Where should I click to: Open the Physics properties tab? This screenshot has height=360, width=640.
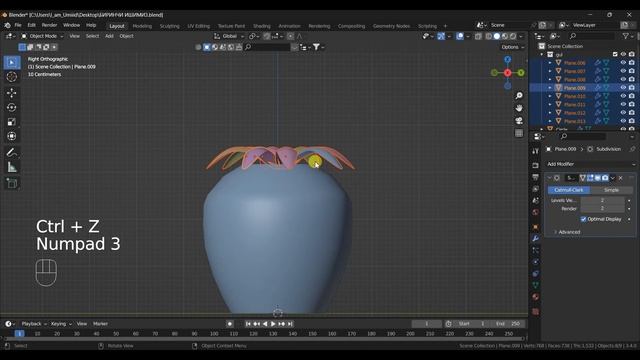click(536, 262)
